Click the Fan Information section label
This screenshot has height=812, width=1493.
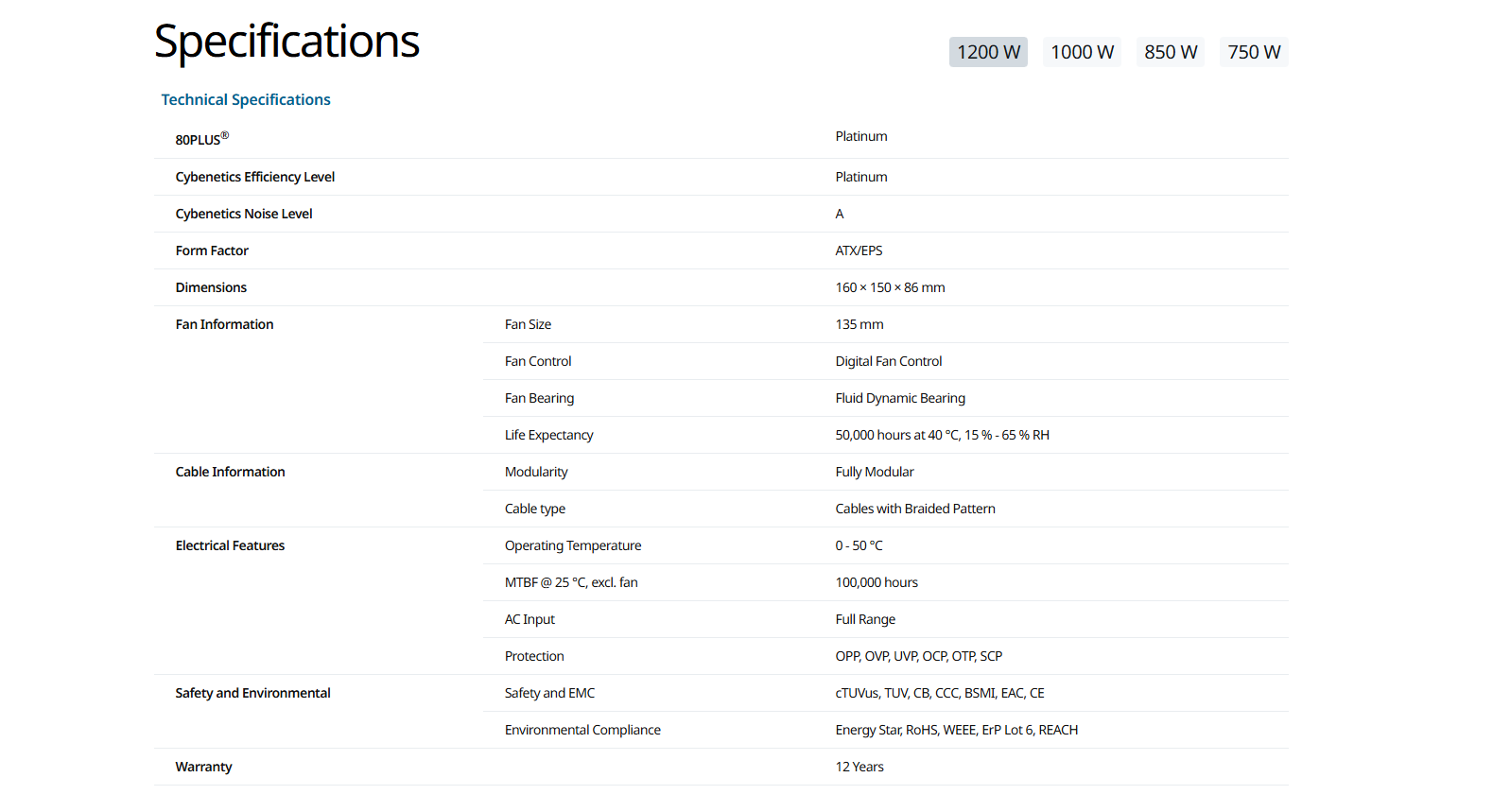(224, 324)
